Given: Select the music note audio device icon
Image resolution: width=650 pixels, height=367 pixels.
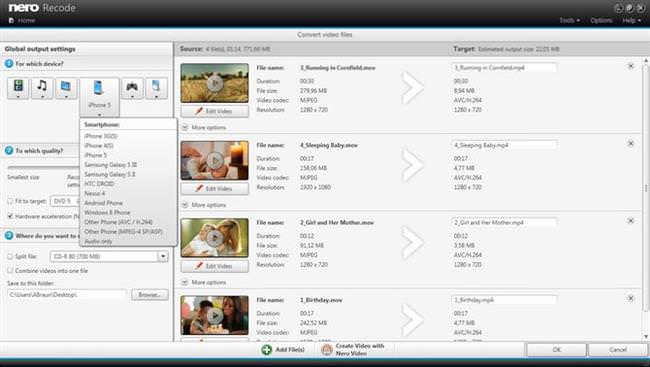Looking at the screenshot, I should point(42,87).
